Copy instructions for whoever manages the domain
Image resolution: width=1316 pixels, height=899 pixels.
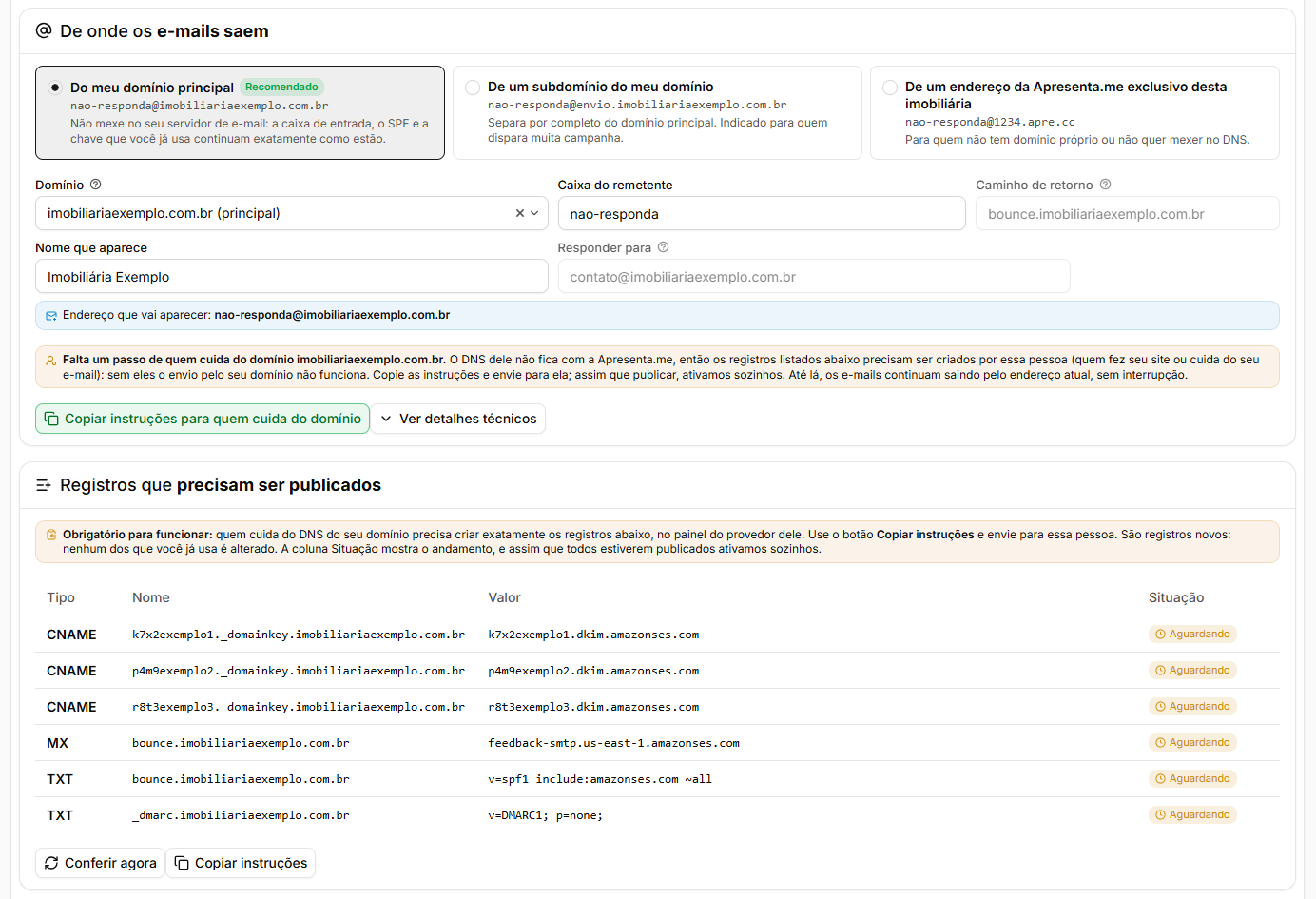coord(203,419)
